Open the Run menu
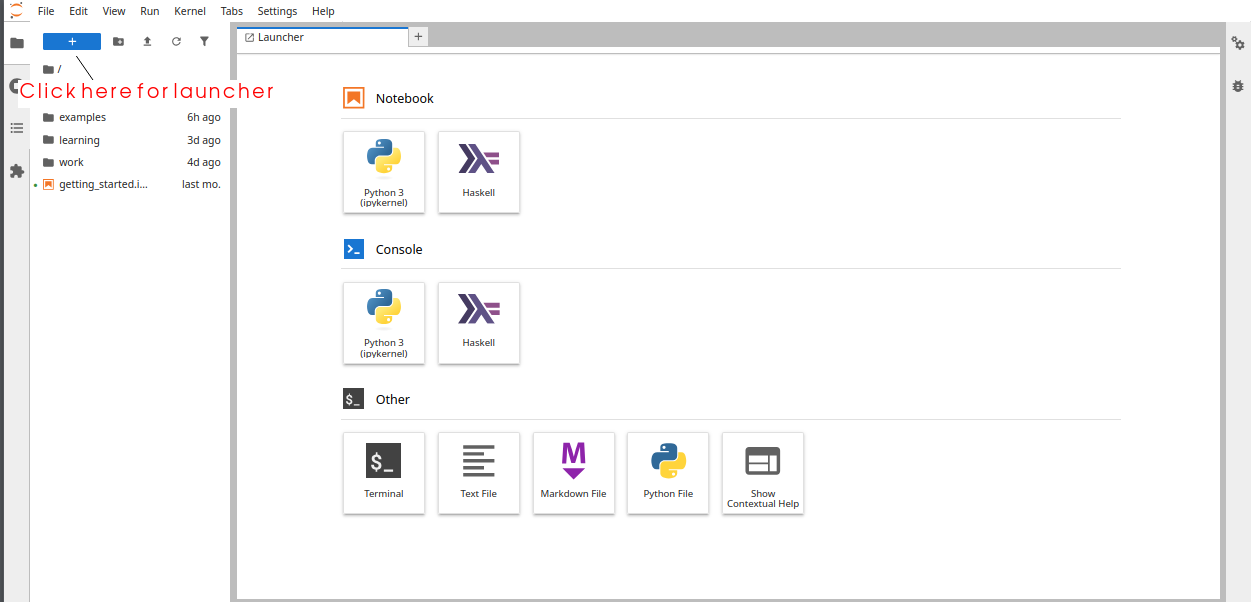Viewport: 1251px width, 602px height. pyautogui.click(x=150, y=11)
